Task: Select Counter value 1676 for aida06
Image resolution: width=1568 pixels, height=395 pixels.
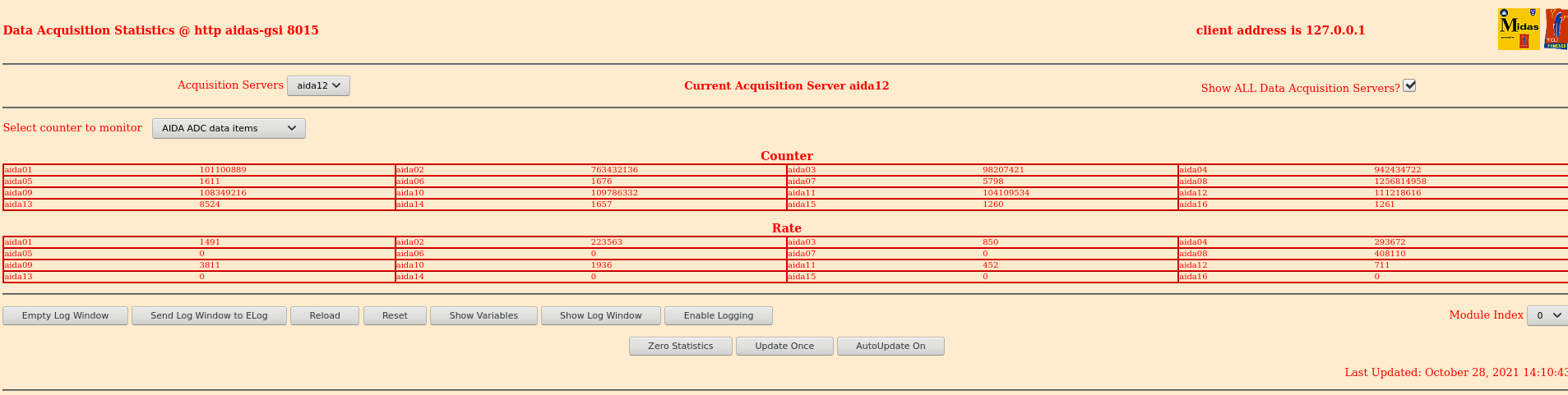Action: 601,181
